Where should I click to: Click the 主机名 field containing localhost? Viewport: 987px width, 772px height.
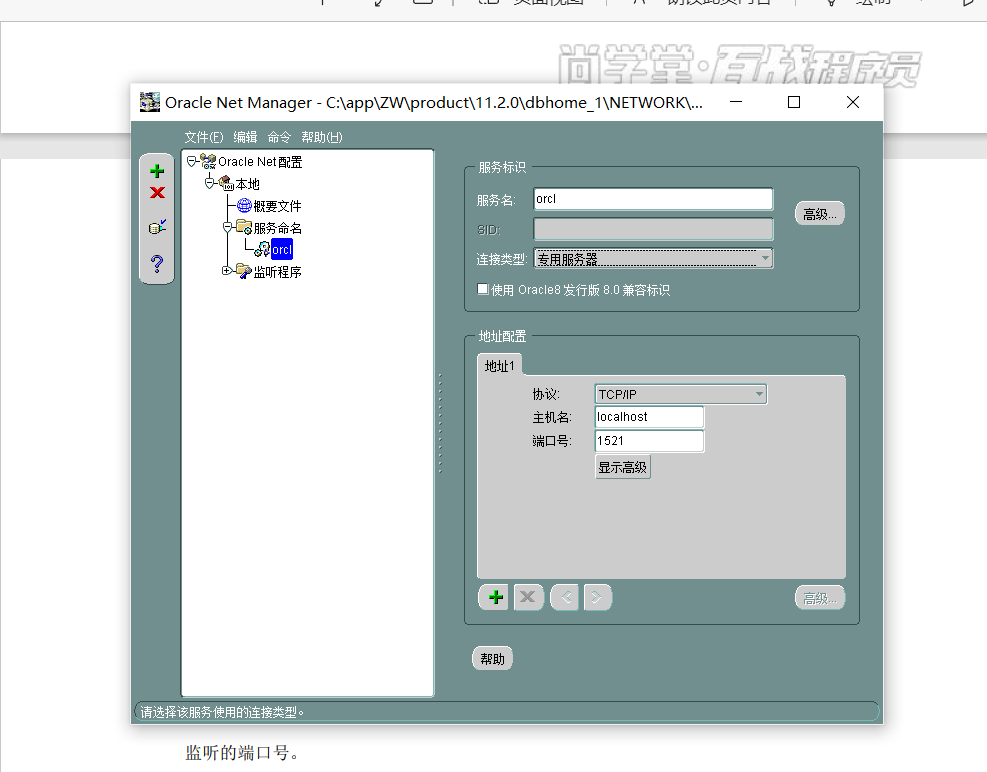point(649,417)
